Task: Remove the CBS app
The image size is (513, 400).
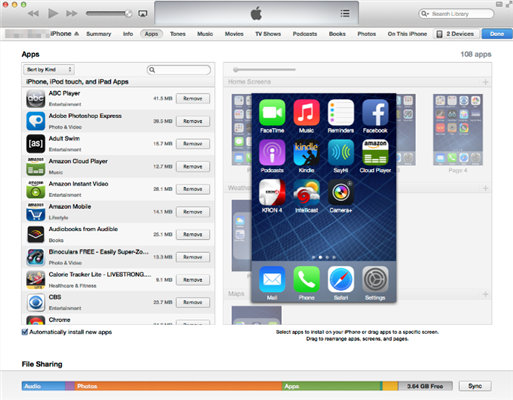Action: [193, 302]
